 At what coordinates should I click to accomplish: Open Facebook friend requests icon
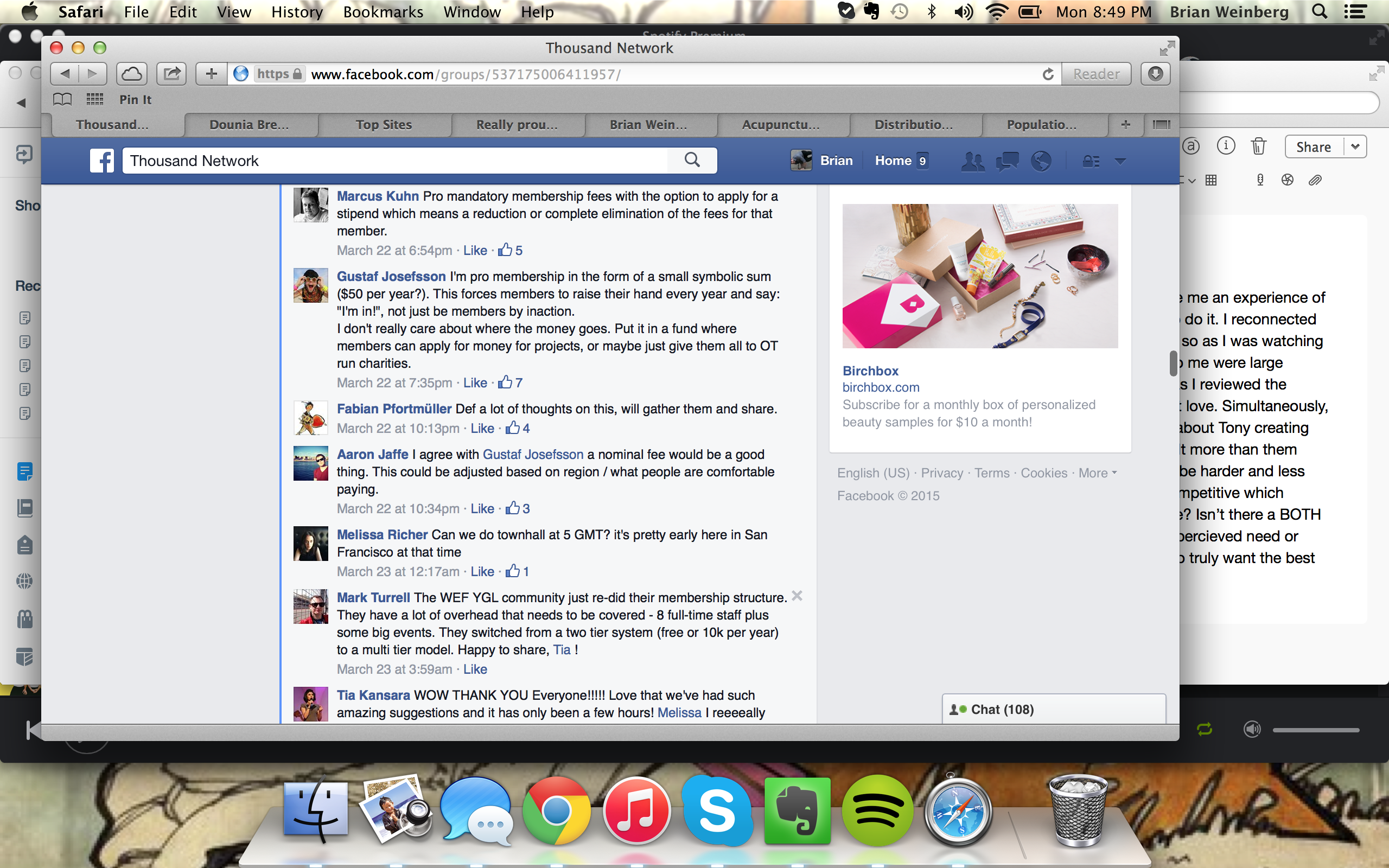[x=973, y=161]
